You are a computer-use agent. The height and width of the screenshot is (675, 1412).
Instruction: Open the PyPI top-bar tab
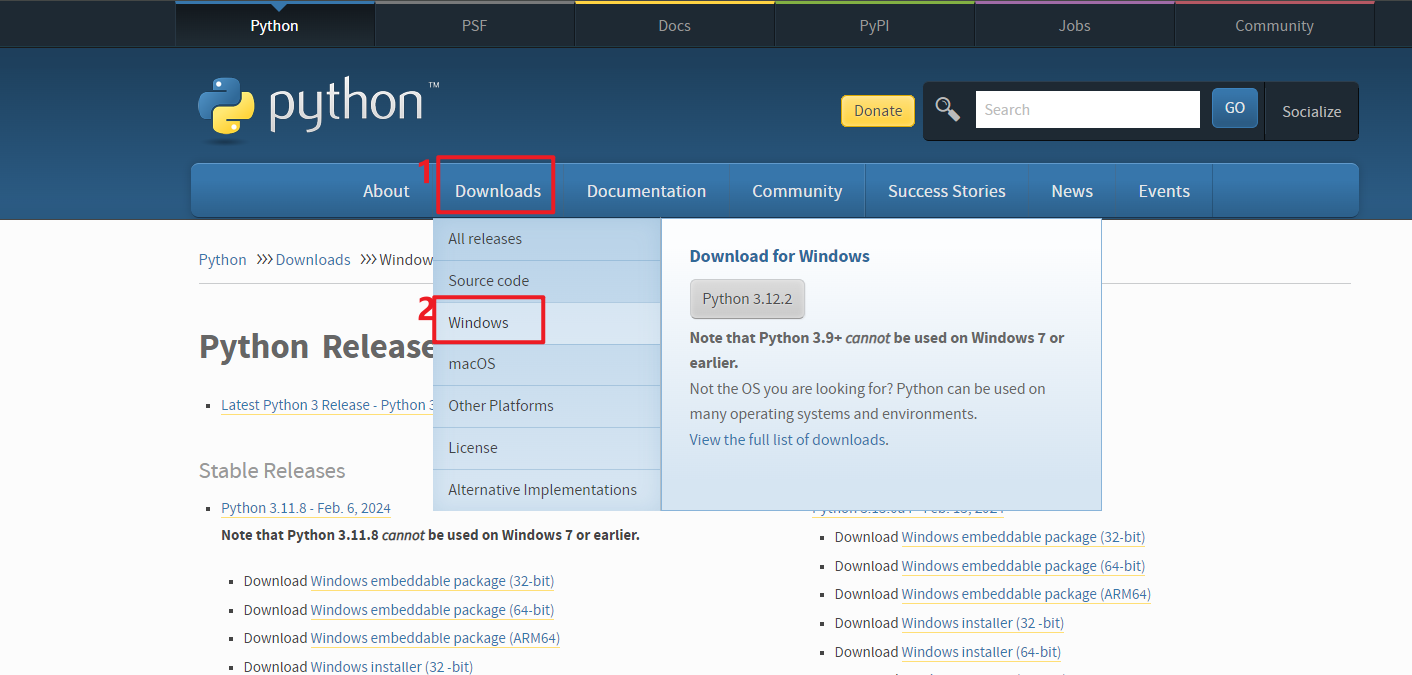pyautogui.click(x=874, y=25)
